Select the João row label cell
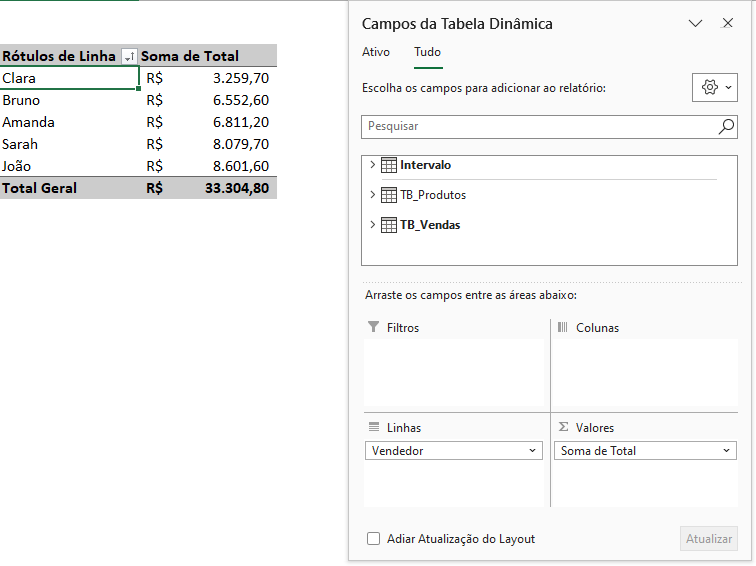Screen dimensions: 756x566 pos(69,166)
